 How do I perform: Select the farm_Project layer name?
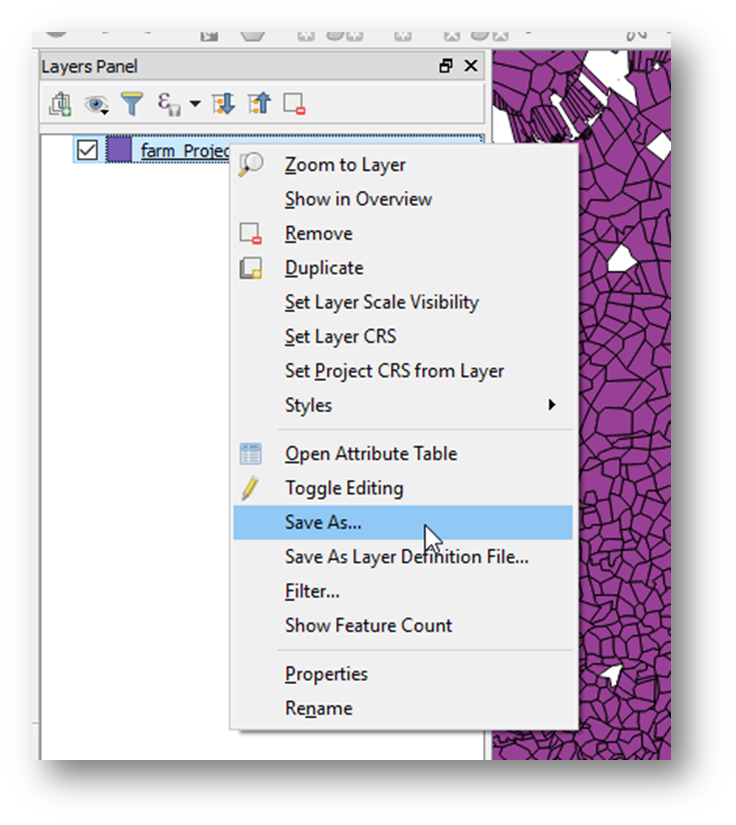pyautogui.click(x=185, y=151)
